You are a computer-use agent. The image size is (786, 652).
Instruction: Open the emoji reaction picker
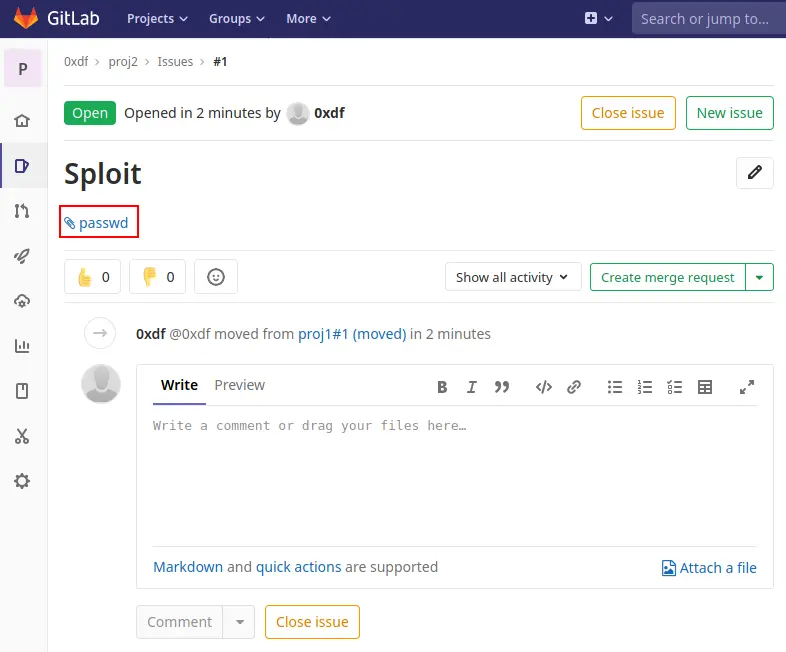[216, 277]
